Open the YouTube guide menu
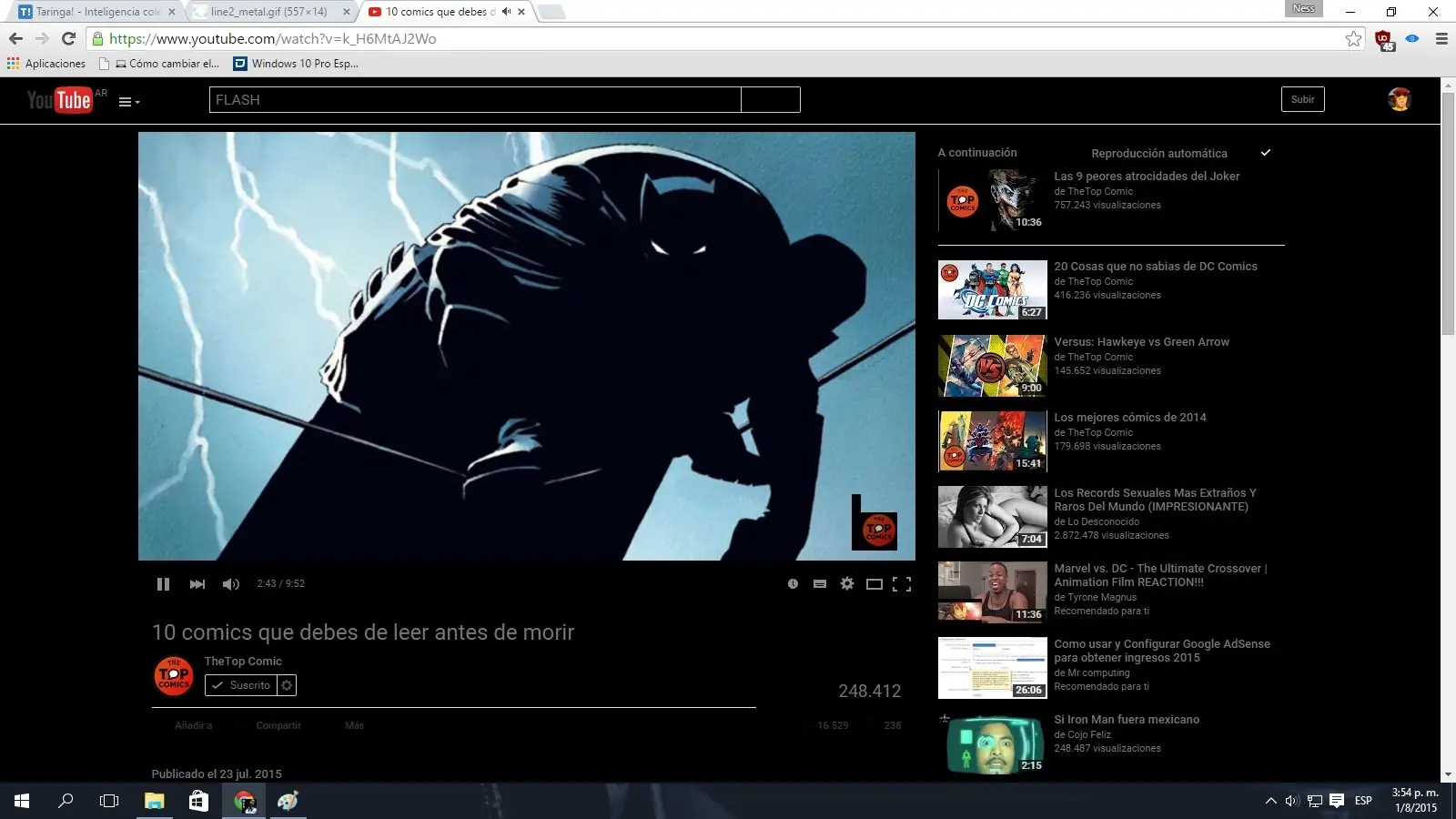The image size is (1456, 819). tap(129, 102)
